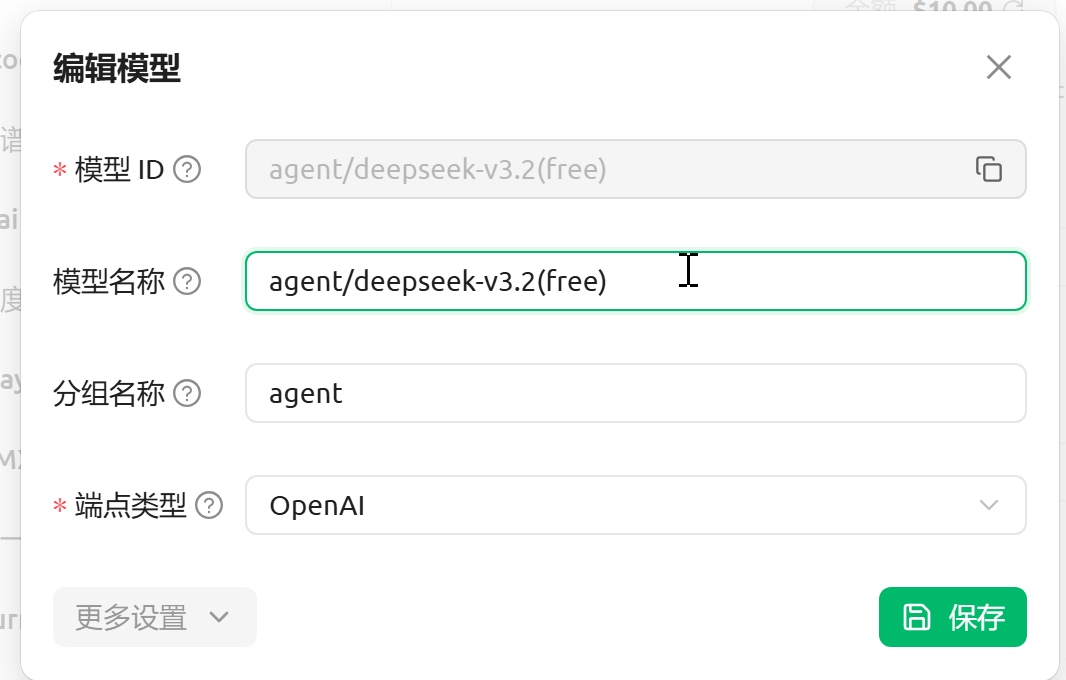
Task: Copy the model ID to clipboard
Action: tap(988, 169)
